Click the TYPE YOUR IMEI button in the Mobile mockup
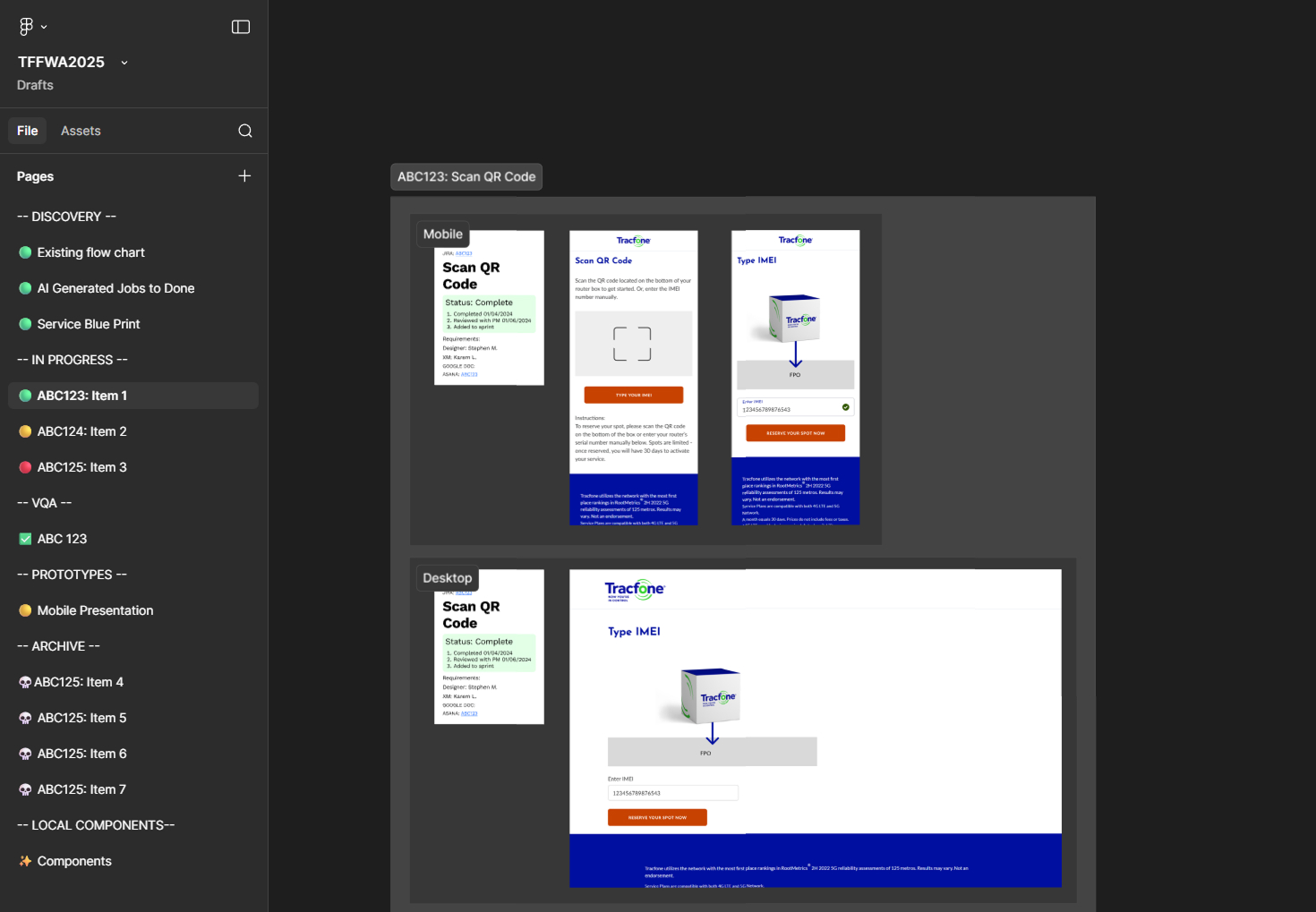This screenshot has width=1316, height=912. click(633, 394)
